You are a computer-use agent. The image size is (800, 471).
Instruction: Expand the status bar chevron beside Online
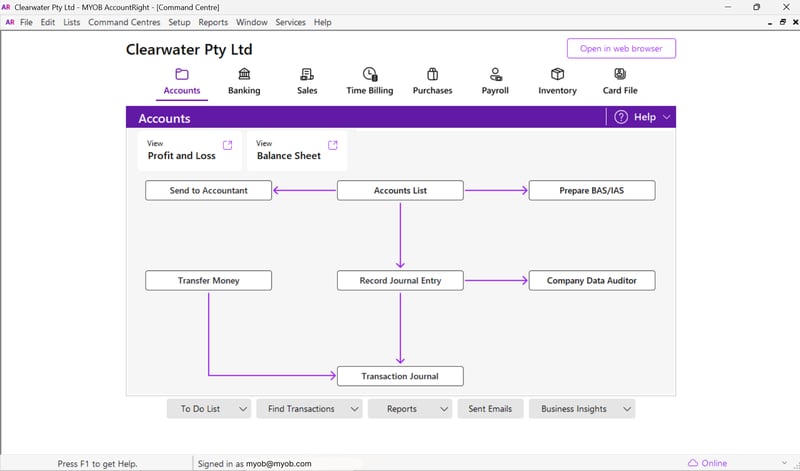[784, 463]
